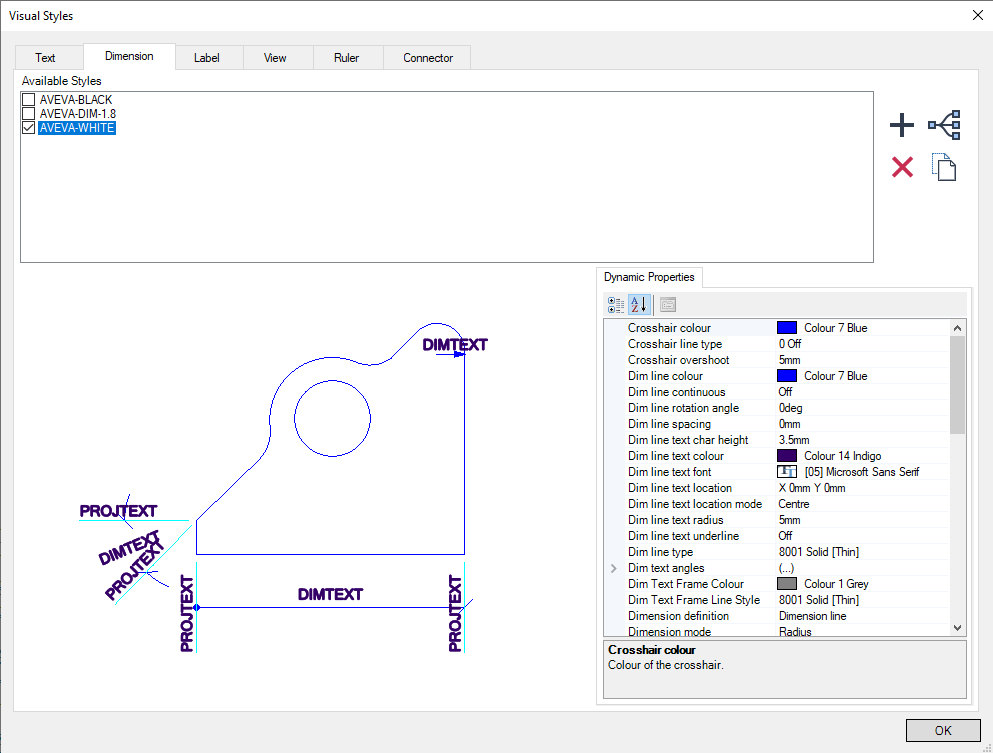Image resolution: width=993 pixels, height=753 pixels.
Task: Switch to the Label tab
Action: coord(206,58)
